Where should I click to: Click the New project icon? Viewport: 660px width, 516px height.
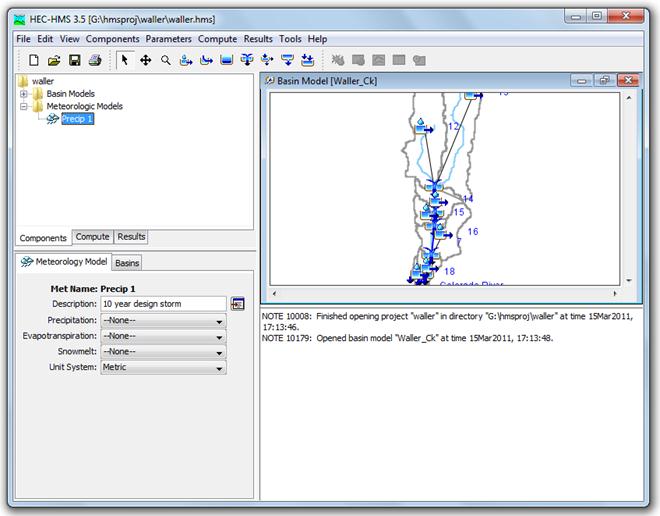pos(34,60)
